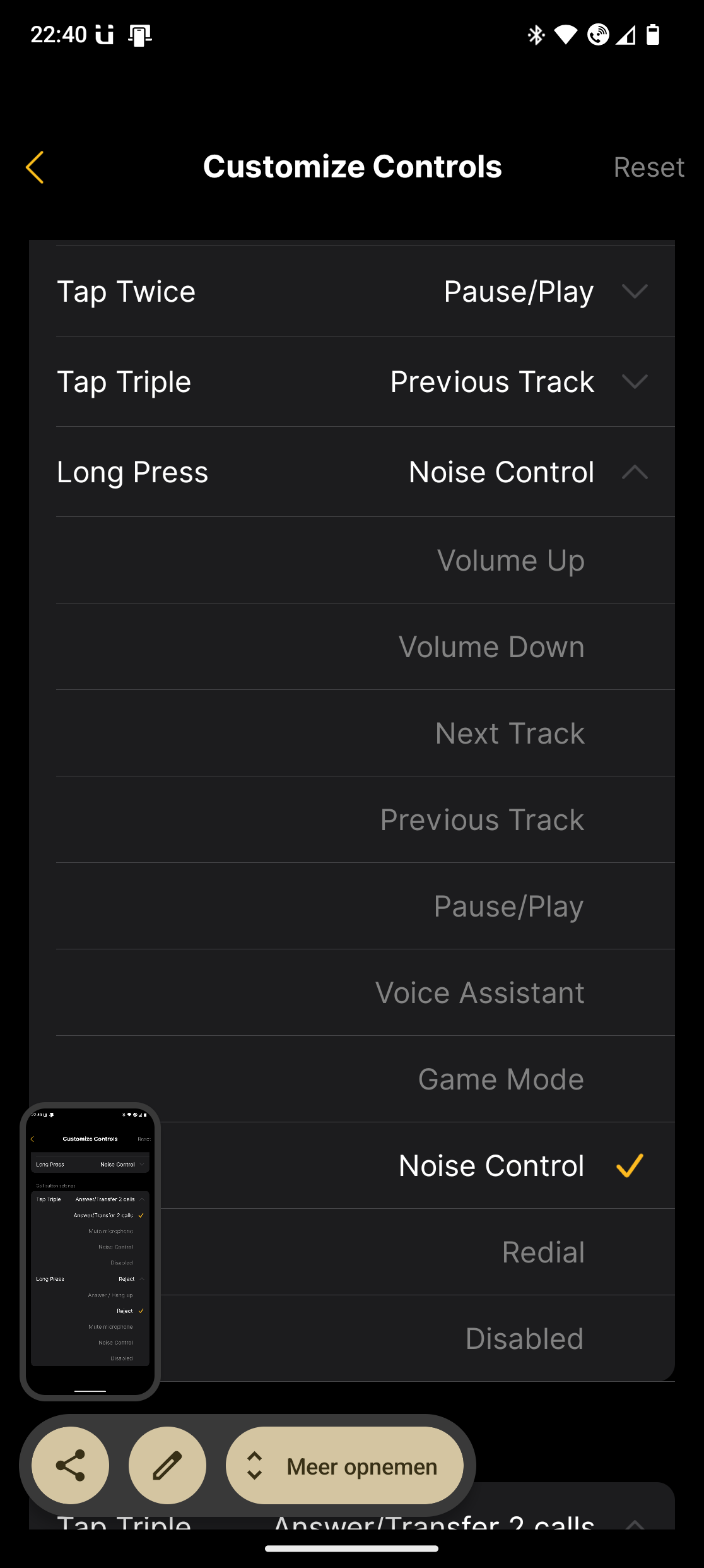Open the screenshot preview thumbnail
This screenshot has height=1568, width=704.
click(x=90, y=1251)
